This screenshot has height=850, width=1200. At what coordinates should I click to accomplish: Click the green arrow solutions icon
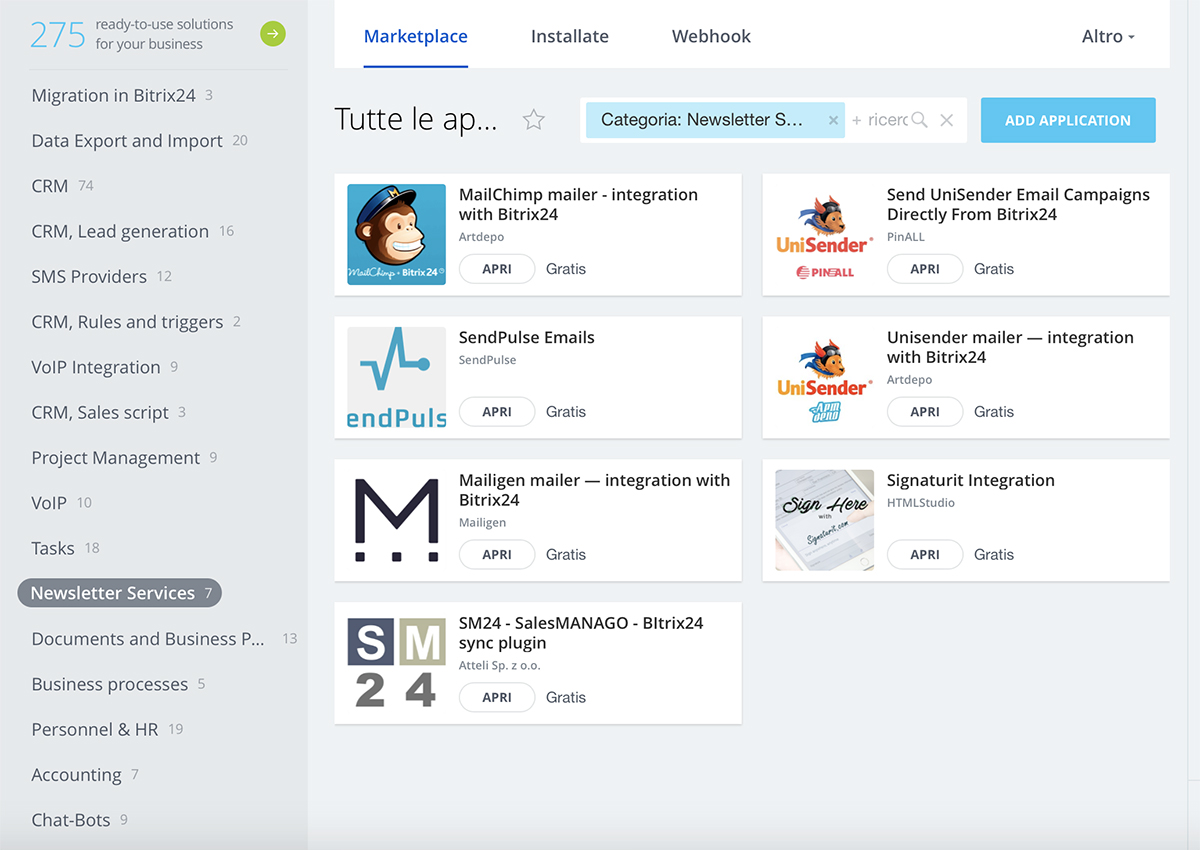coord(273,34)
